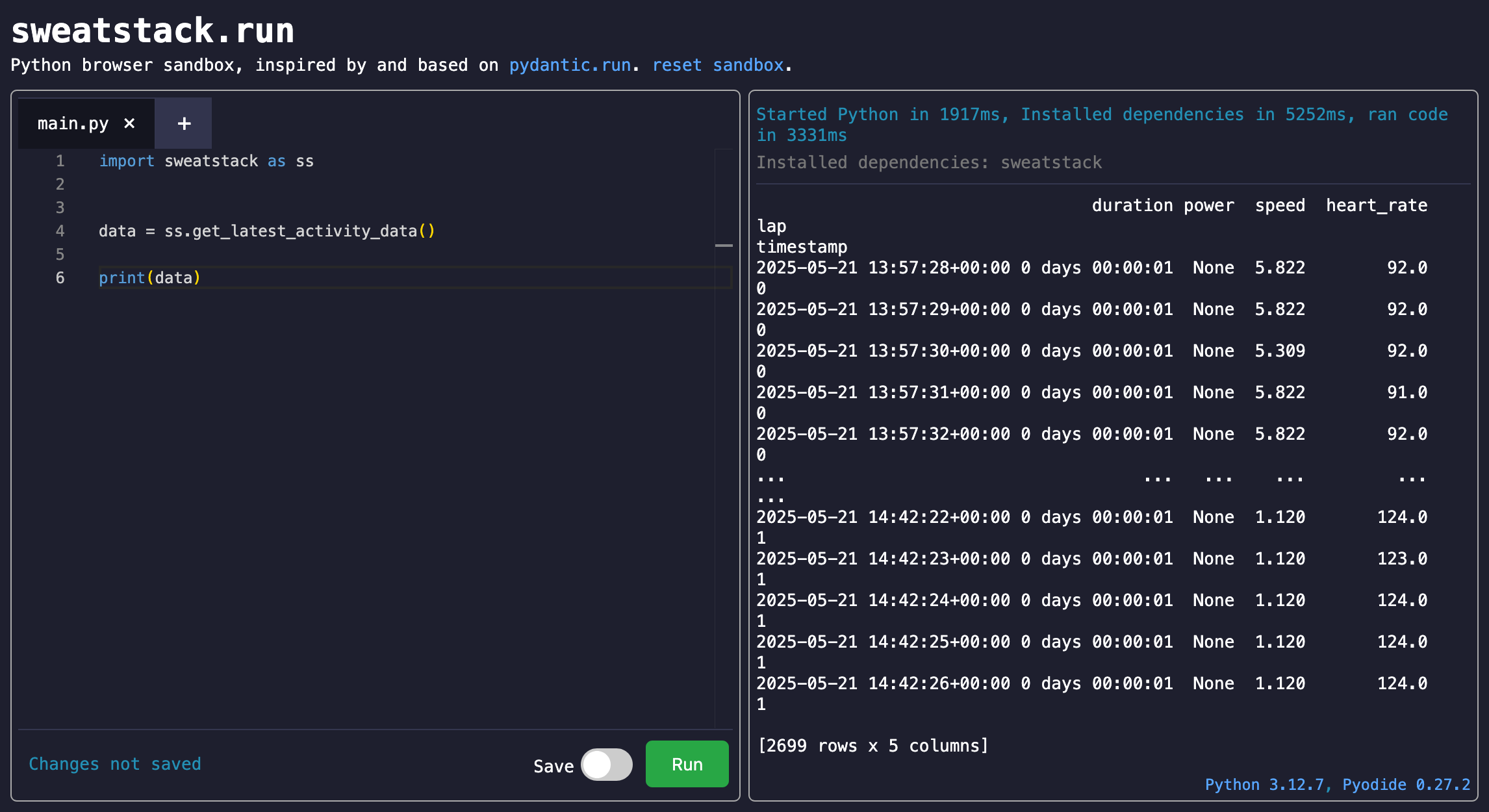Click the get_latest_activity_data code line
The width and height of the screenshot is (1489, 812).
[x=267, y=231]
